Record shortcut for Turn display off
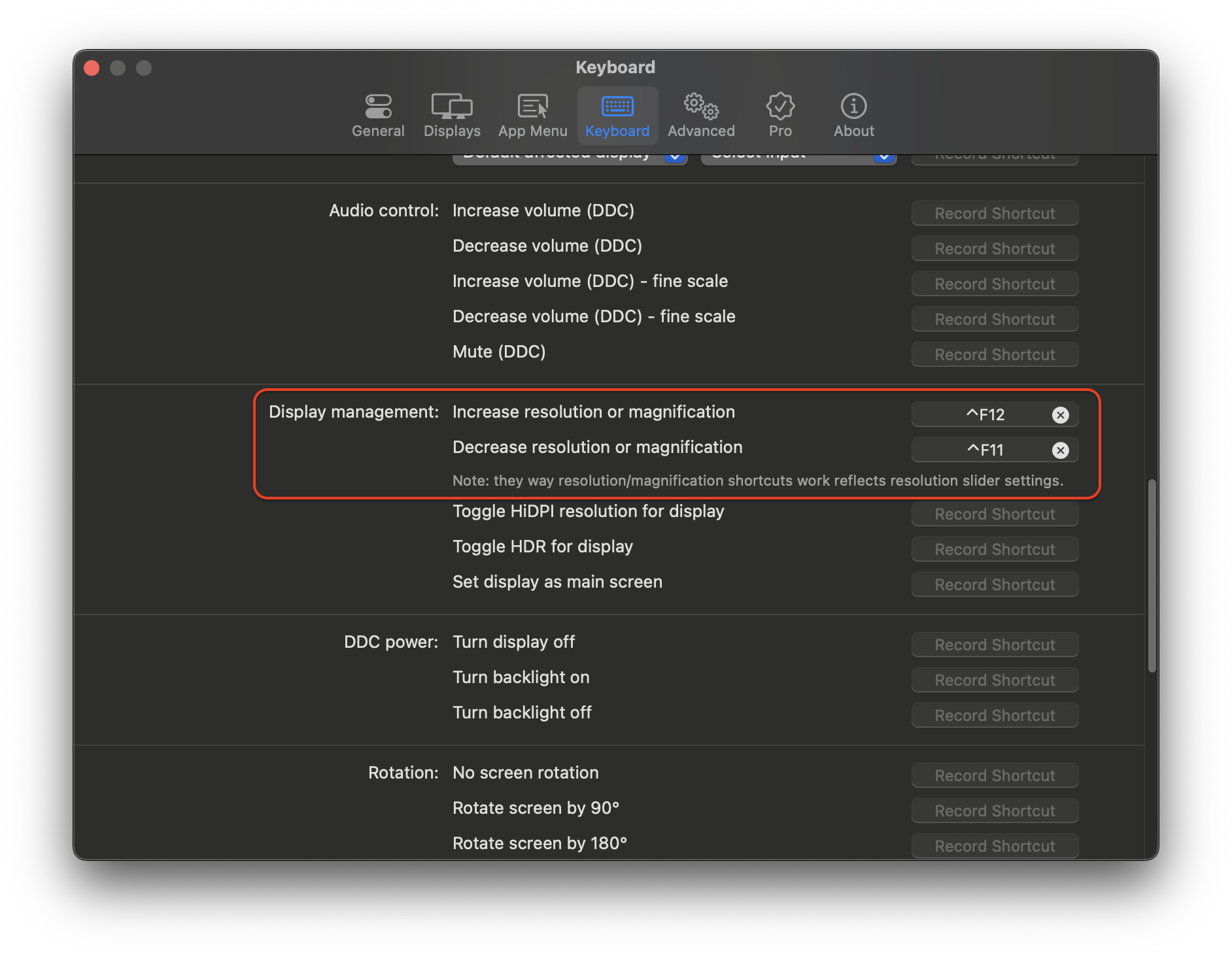The height and width of the screenshot is (957, 1232). pyautogui.click(x=994, y=644)
